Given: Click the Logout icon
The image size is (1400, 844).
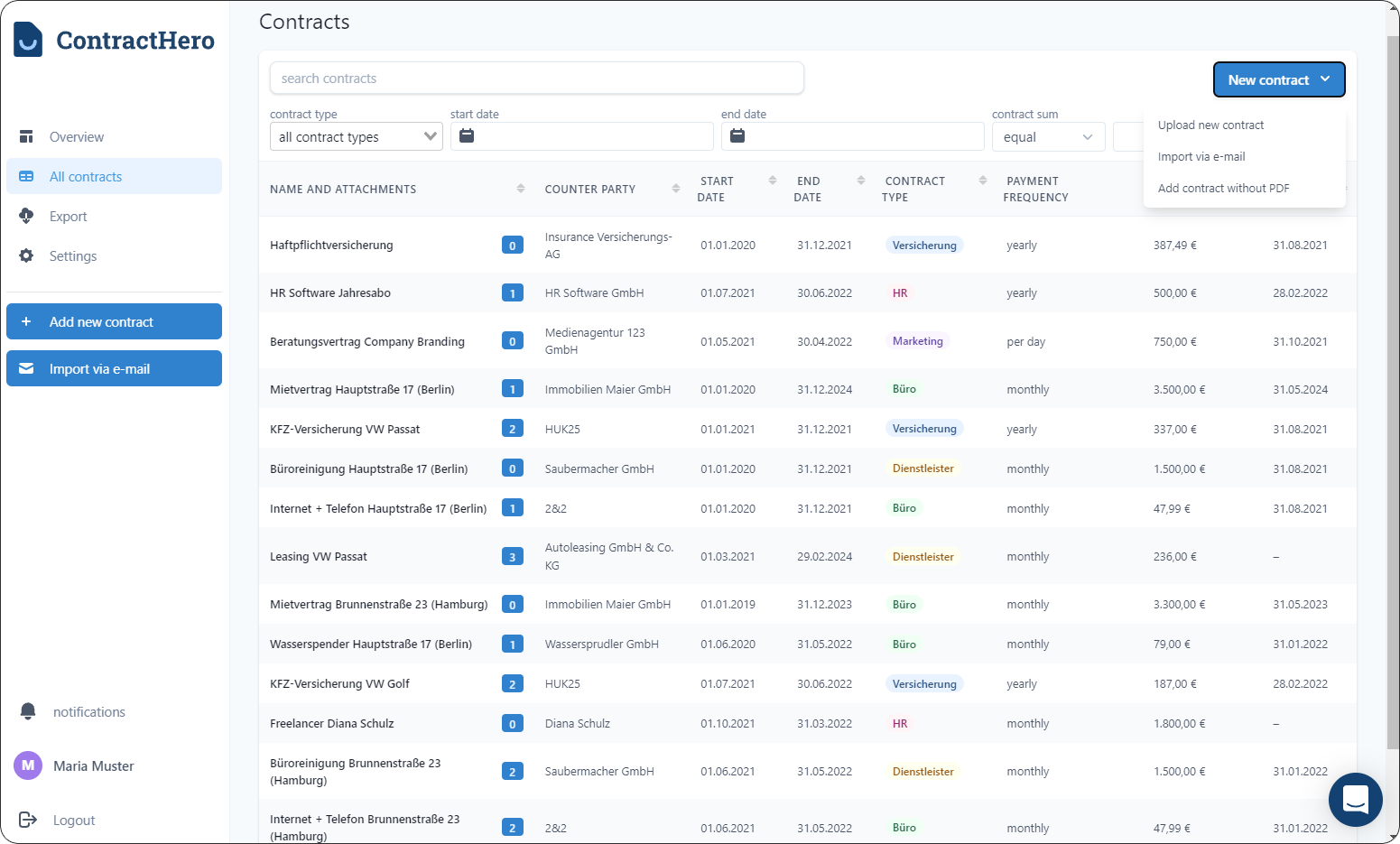Looking at the screenshot, I should pos(27,820).
